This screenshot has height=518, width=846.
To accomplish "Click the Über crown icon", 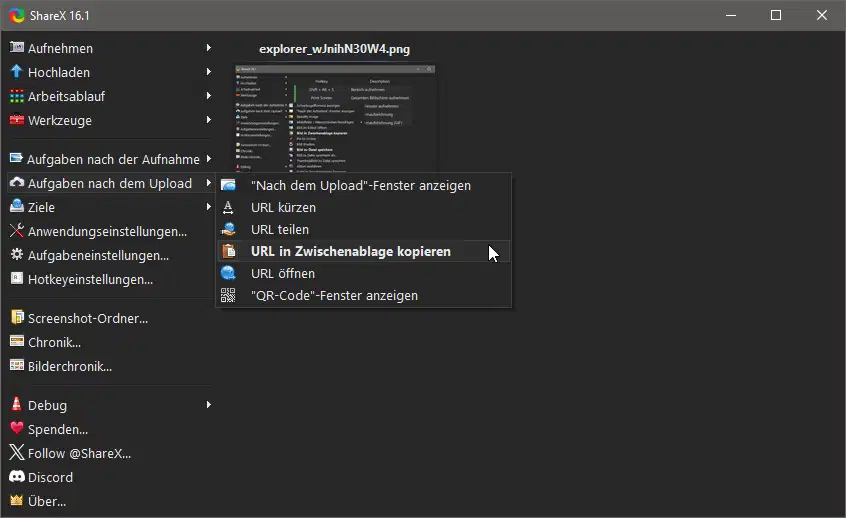I will (x=17, y=500).
